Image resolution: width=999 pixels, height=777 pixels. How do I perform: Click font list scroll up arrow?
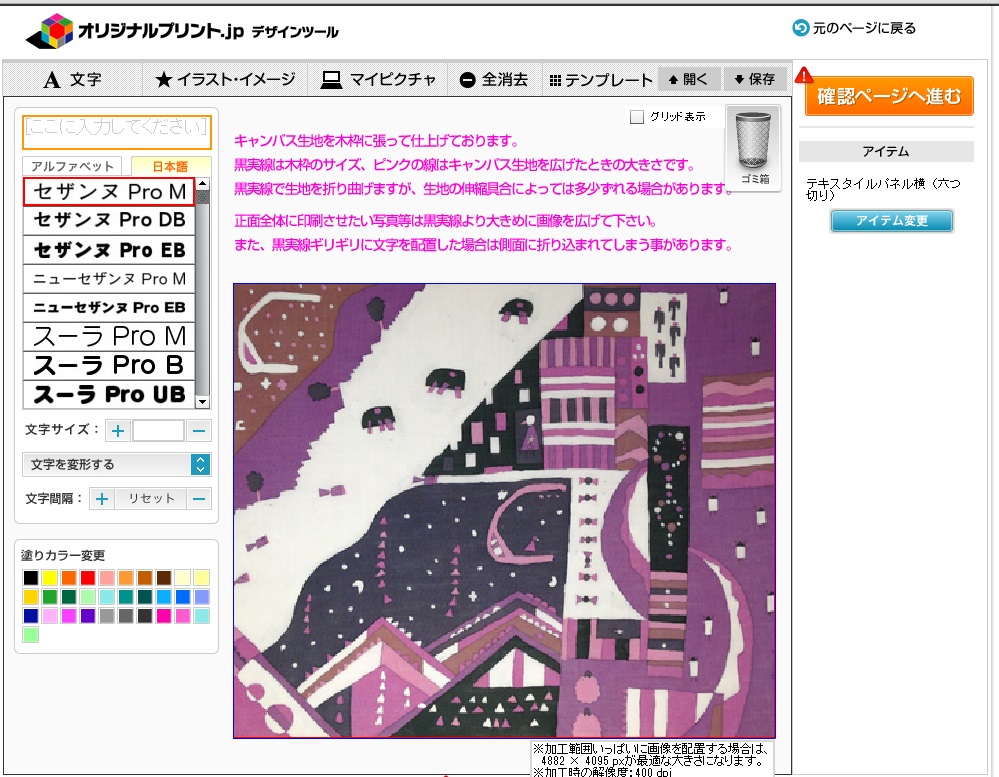tap(203, 184)
